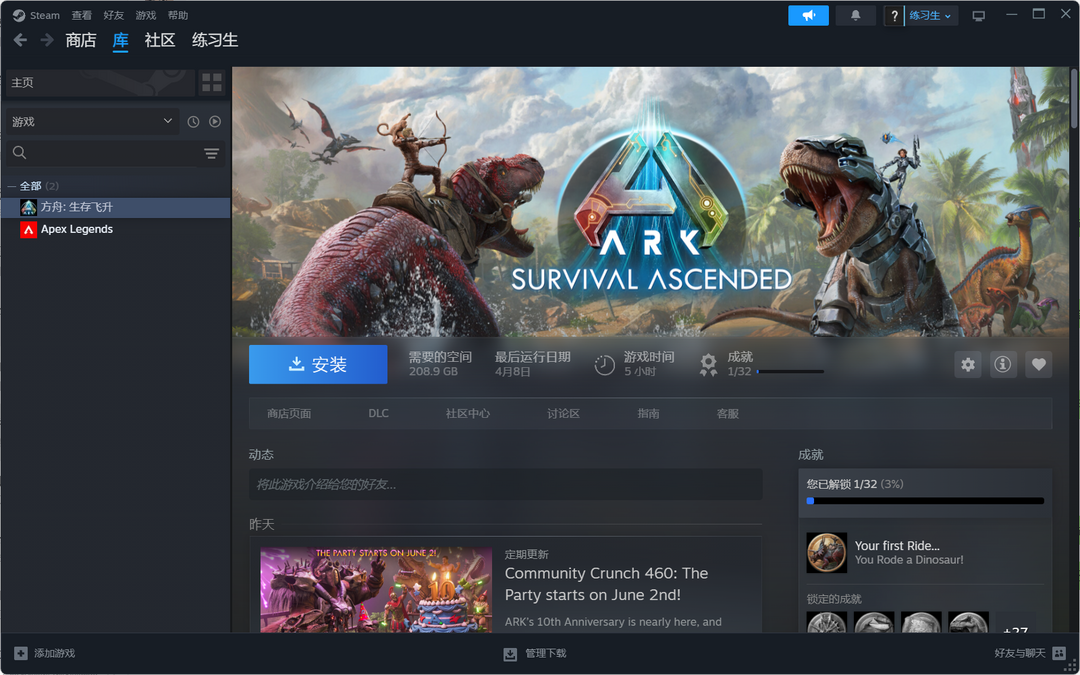Open the 游戏 category dropdown

click(x=92, y=121)
